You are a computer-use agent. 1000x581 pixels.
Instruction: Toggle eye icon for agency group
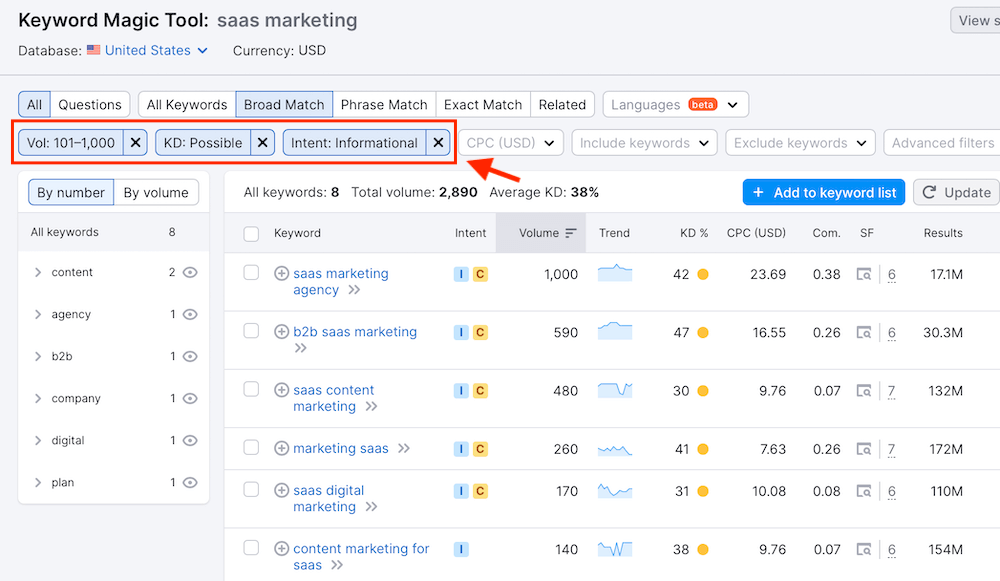tap(190, 314)
